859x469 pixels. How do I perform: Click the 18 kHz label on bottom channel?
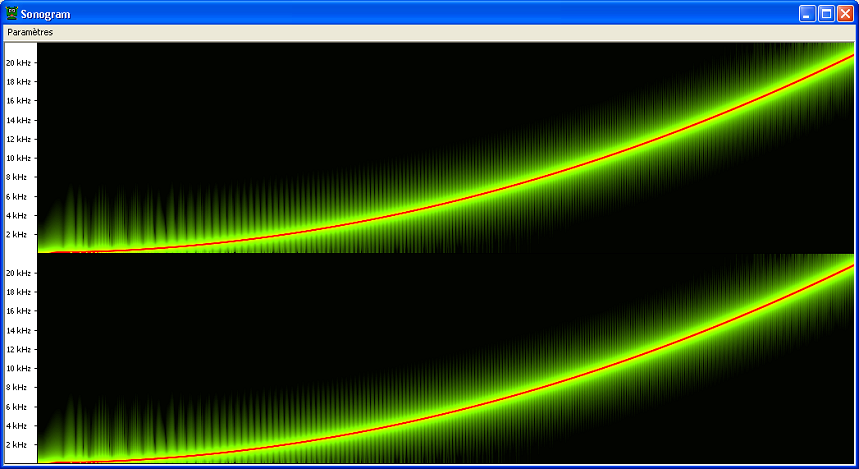point(18,292)
